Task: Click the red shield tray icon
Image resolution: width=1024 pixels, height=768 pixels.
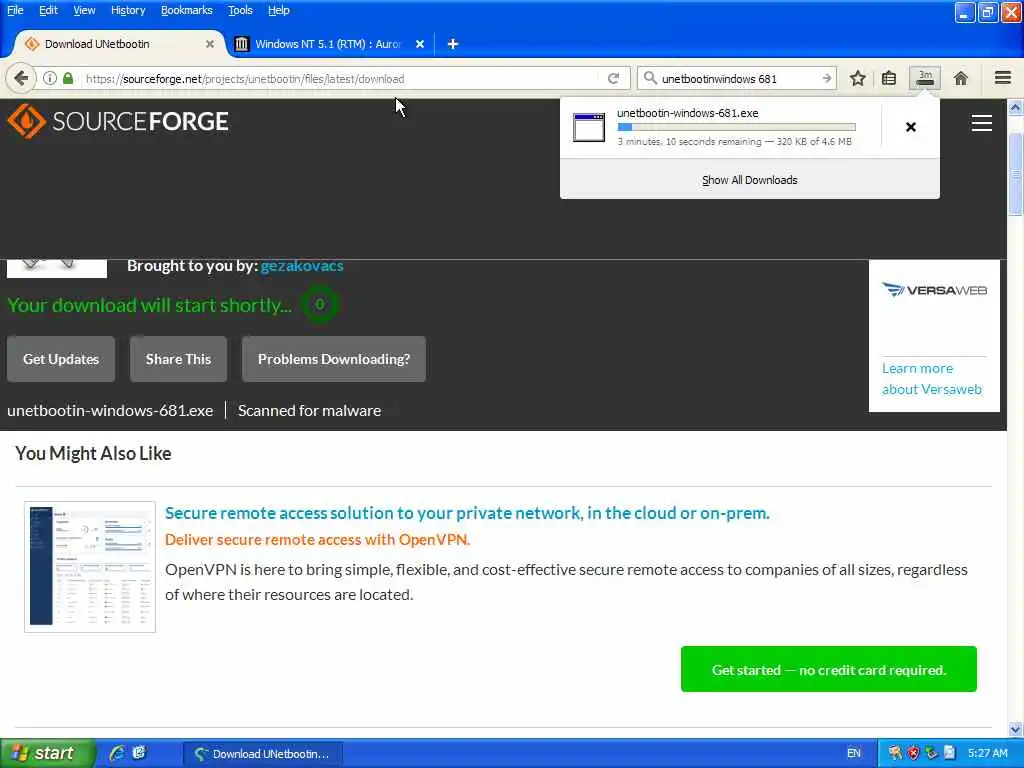Action: coord(913,753)
